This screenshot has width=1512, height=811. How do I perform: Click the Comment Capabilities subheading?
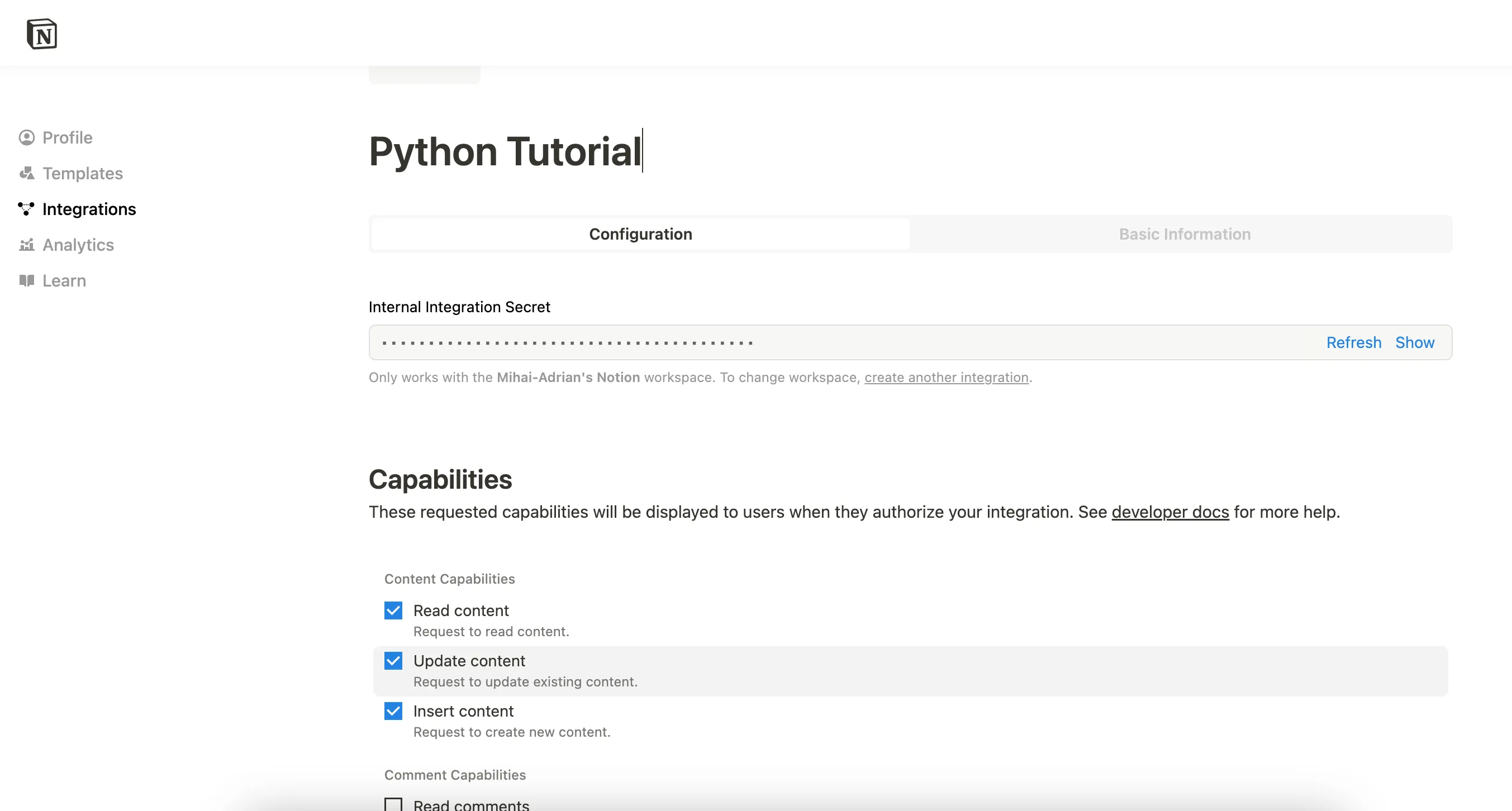455,775
